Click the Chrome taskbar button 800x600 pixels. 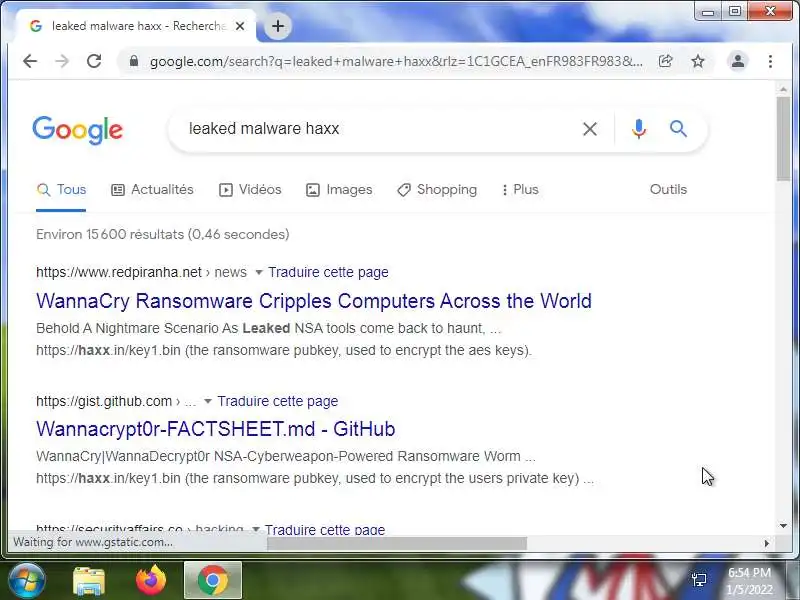click(x=213, y=581)
